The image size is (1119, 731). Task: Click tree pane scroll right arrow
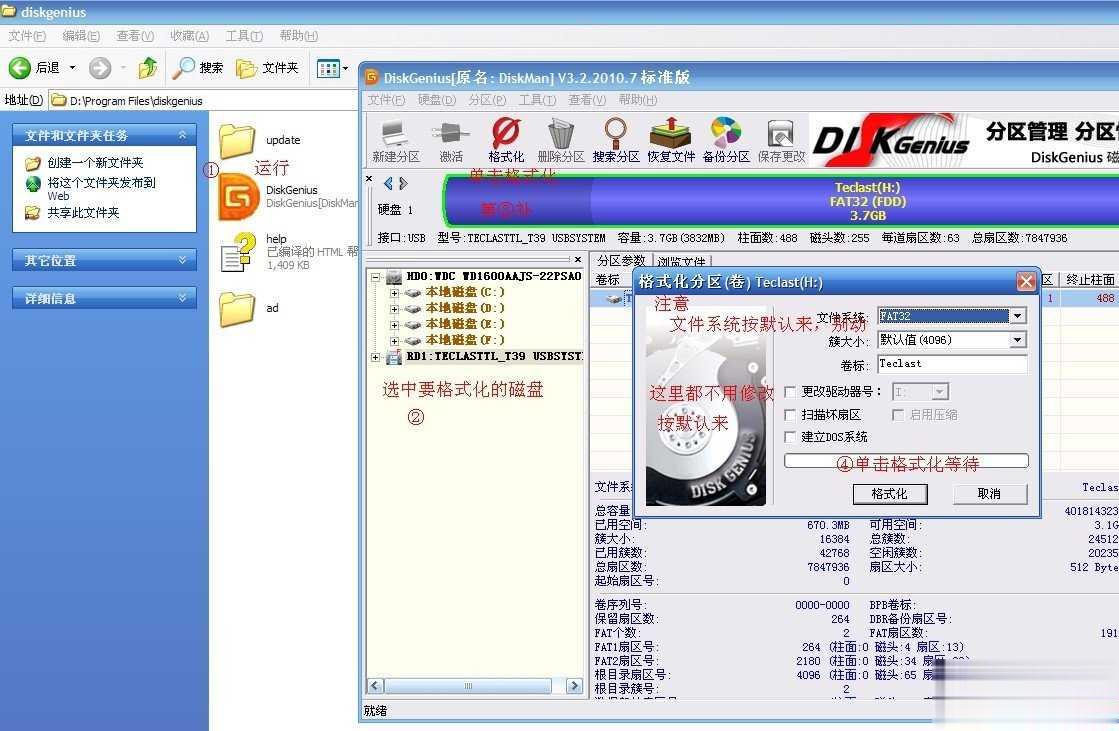coord(574,686)
